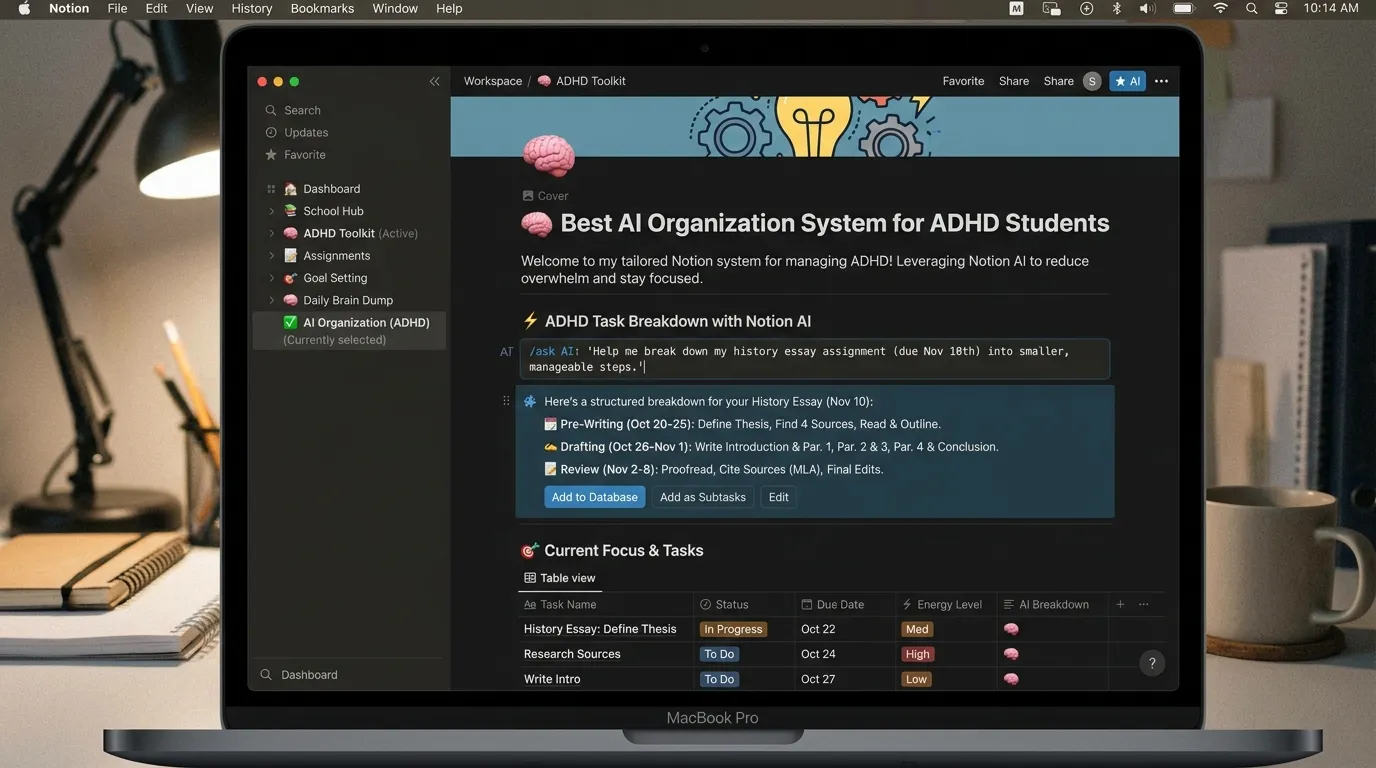Click the drag-handle grid icon beside Dashboard
The image size is (1376, 768).
pyautogui.click(x=271, y=189)
